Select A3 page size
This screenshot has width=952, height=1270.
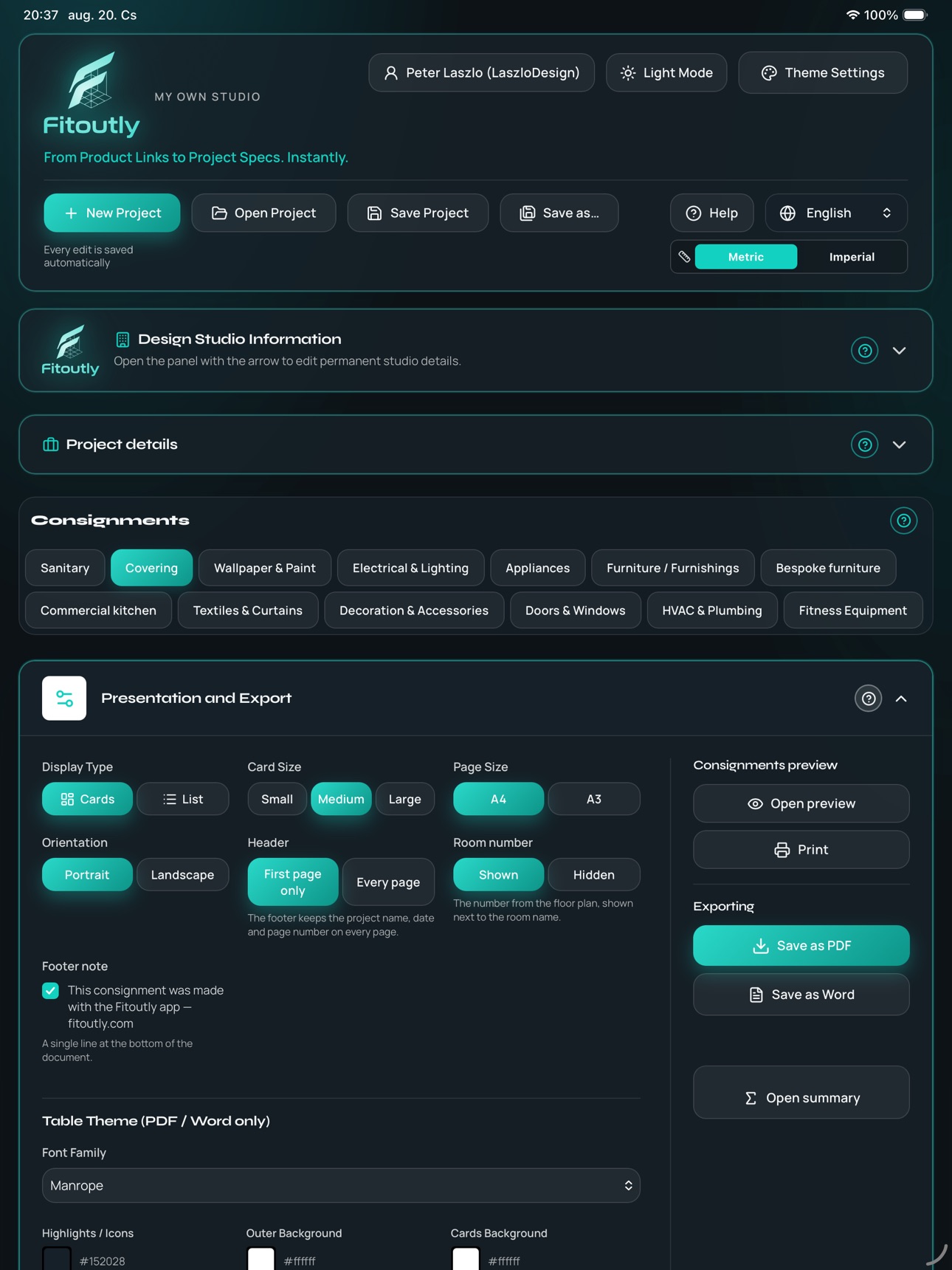pos(594,799)
